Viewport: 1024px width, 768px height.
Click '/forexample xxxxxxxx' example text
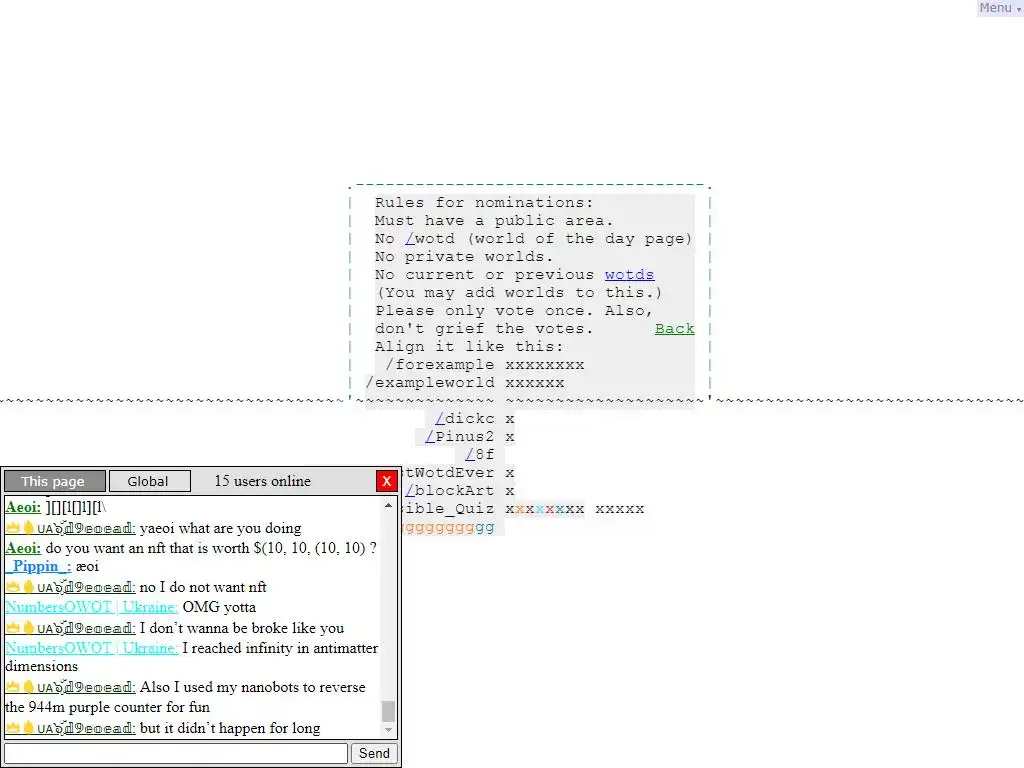click(x=485, y=364)
